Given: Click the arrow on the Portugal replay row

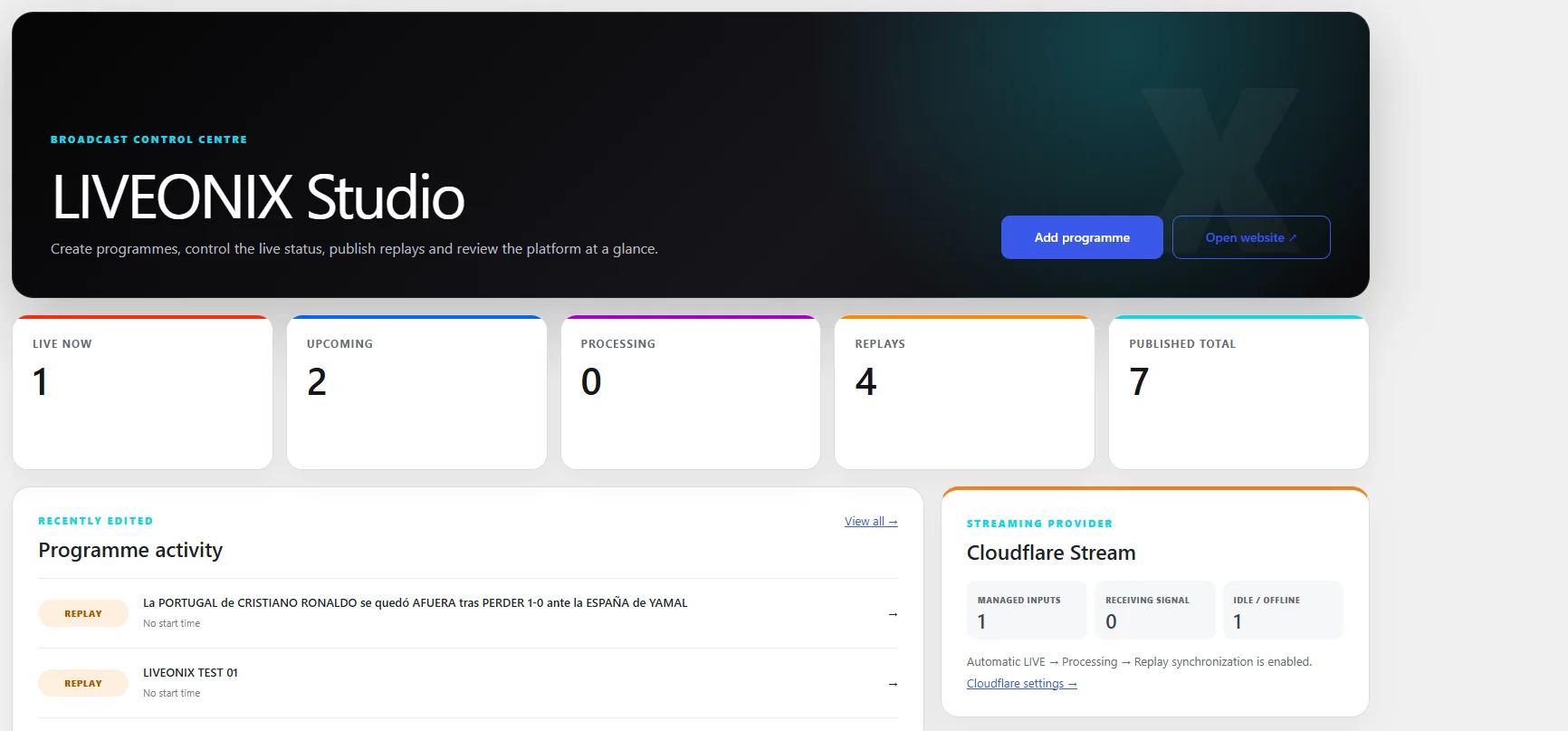Looking at the screenshot, I should click(x=893, y=614).
